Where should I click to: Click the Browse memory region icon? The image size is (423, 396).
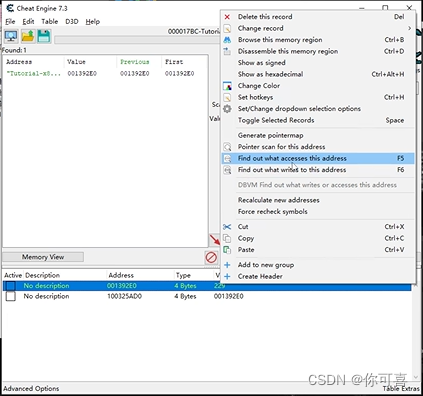(x=227, y=40)
